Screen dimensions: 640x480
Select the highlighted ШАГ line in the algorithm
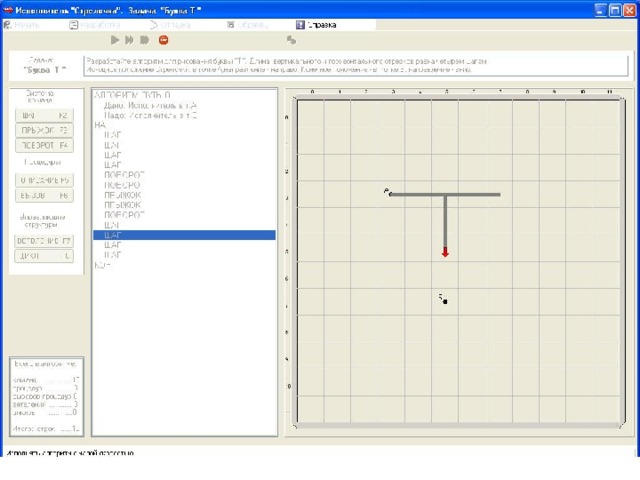[184, 235]
